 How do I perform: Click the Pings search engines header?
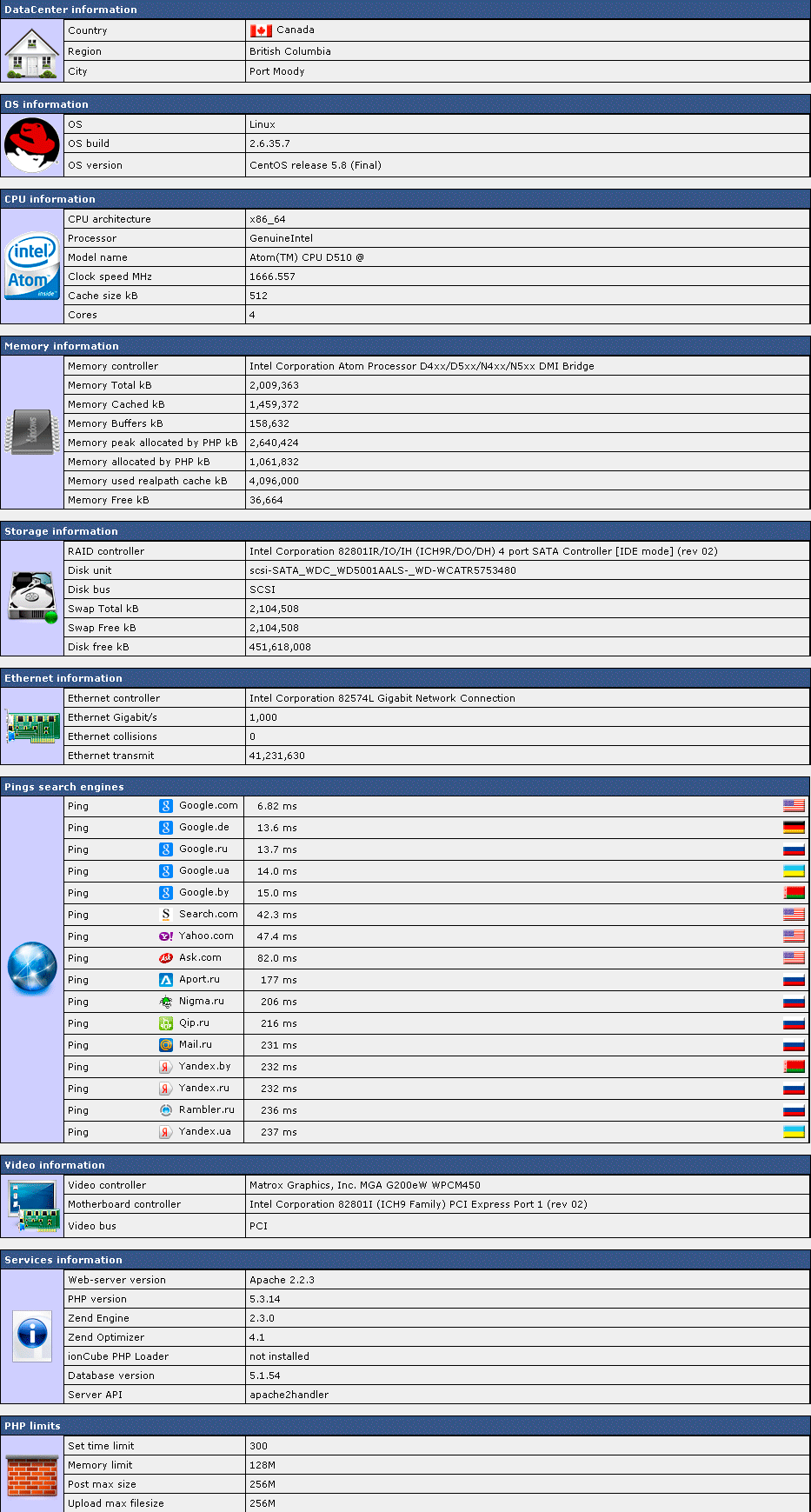(x=64, y=787)
